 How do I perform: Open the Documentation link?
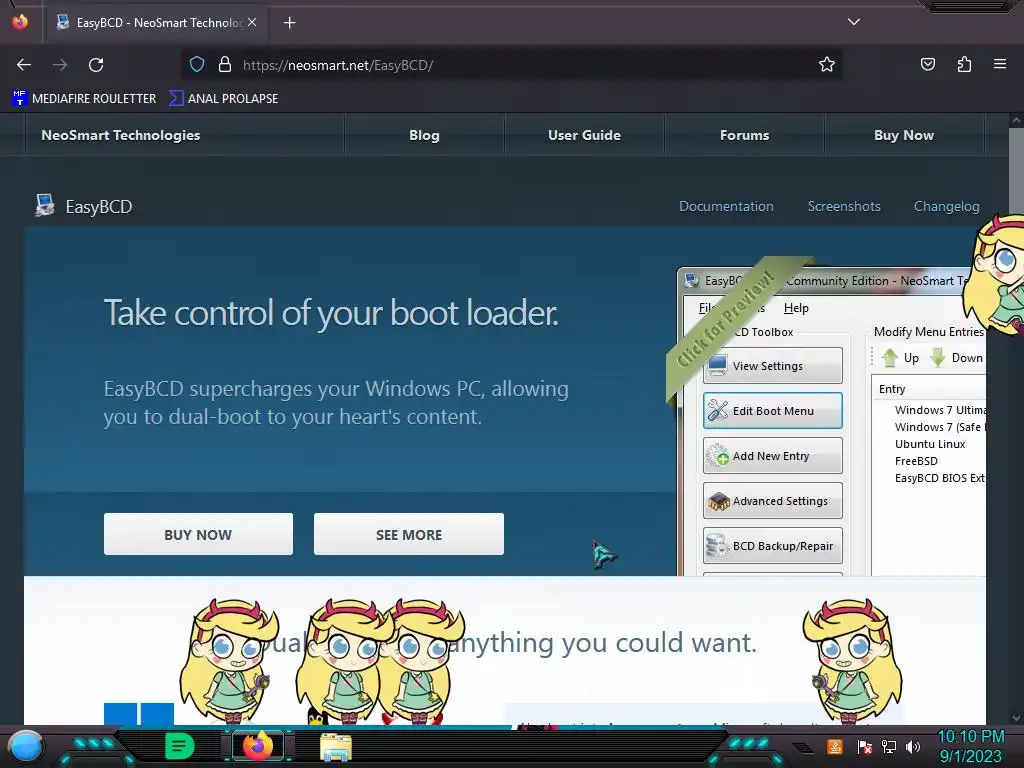point(726,206)
